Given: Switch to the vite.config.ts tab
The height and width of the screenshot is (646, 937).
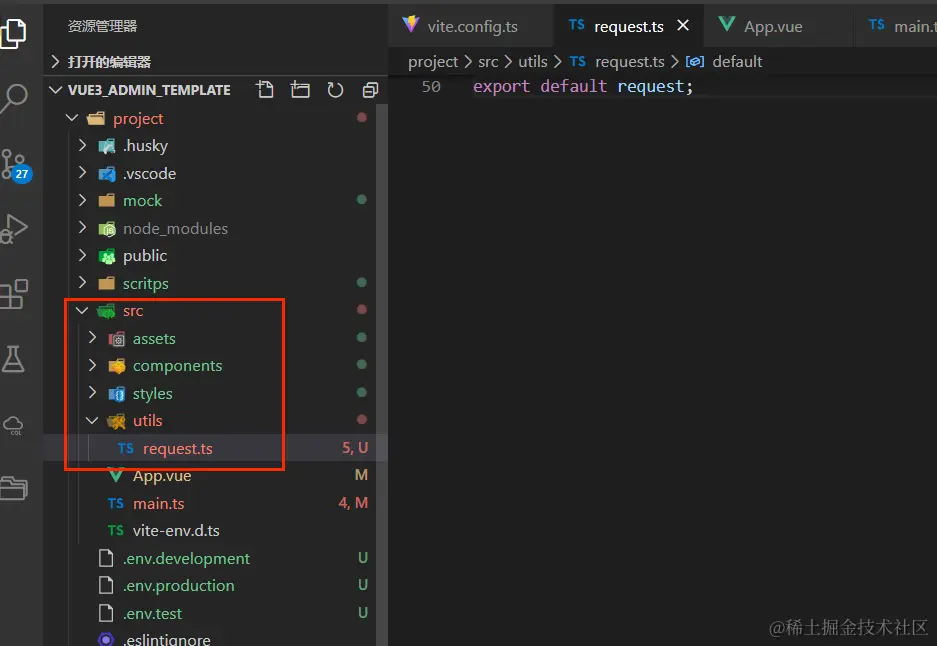Looking at the screenshot, I should (471, 26).
